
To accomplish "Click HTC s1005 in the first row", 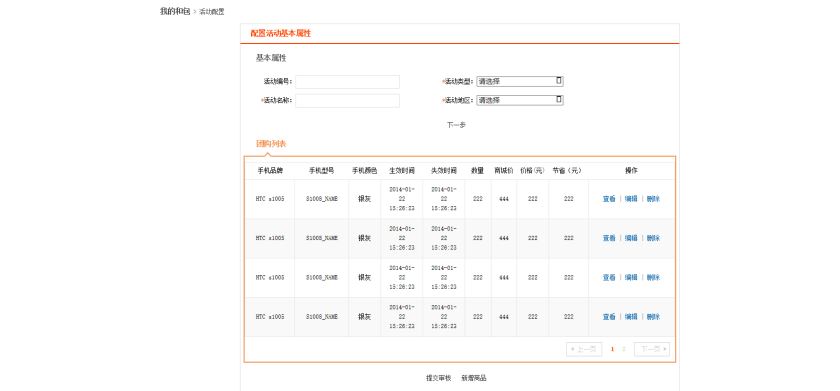I will coord(270,199).
